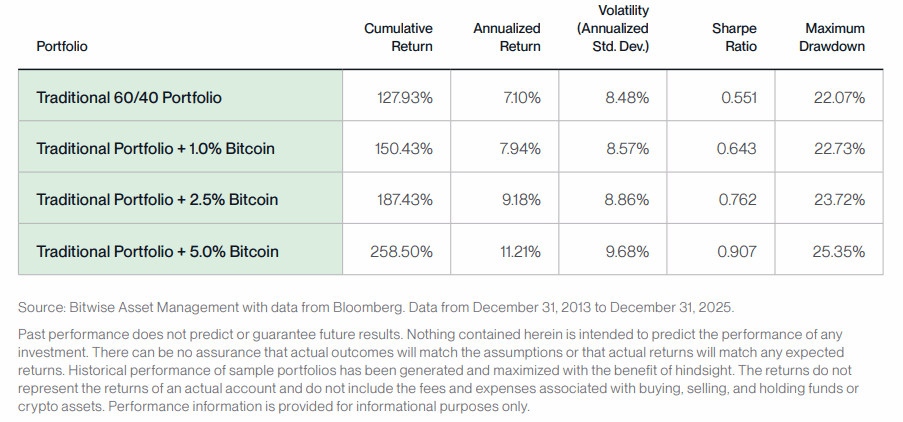Click the 258.50% cumulative return cell

(401, 251)
